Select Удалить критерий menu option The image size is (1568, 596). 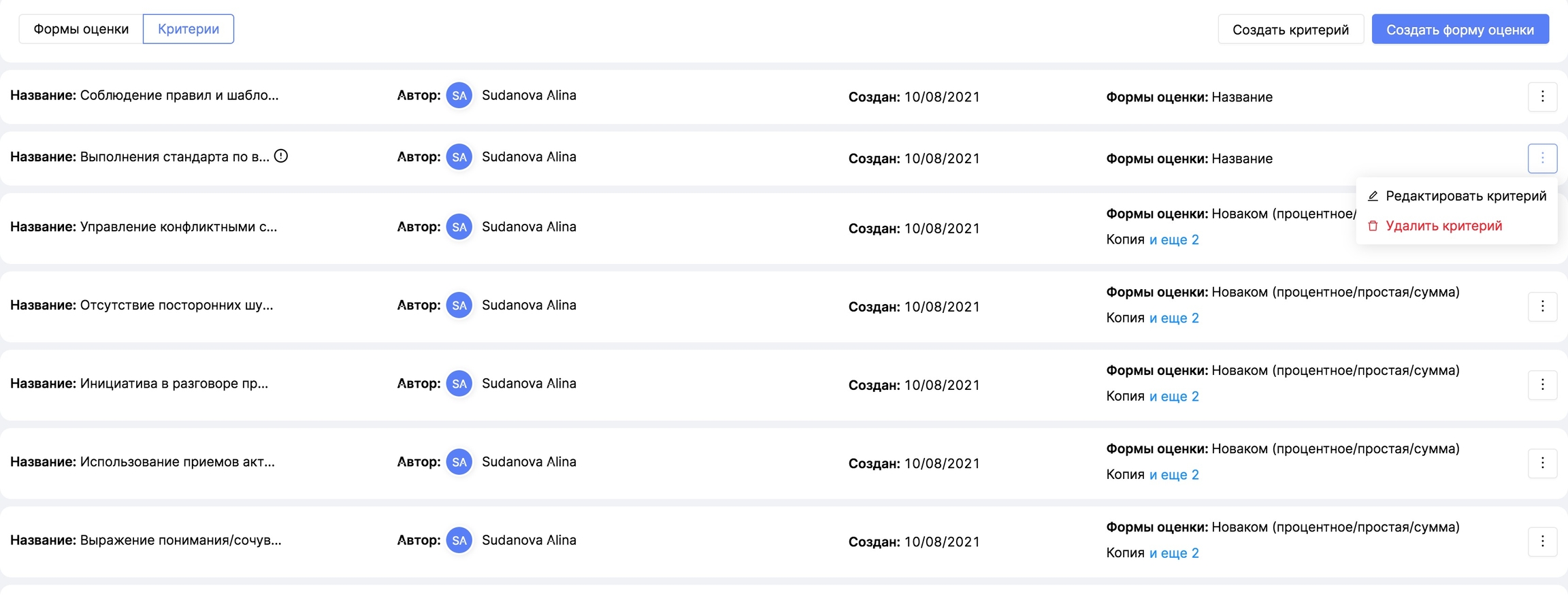[x=1443, y=226]
